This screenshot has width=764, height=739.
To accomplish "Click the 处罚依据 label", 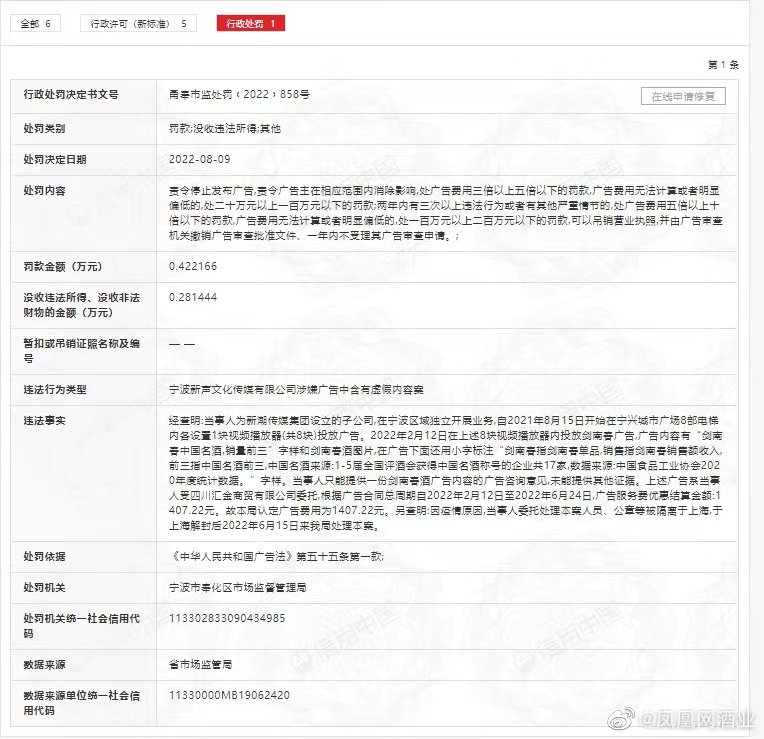I will (44, 556).
